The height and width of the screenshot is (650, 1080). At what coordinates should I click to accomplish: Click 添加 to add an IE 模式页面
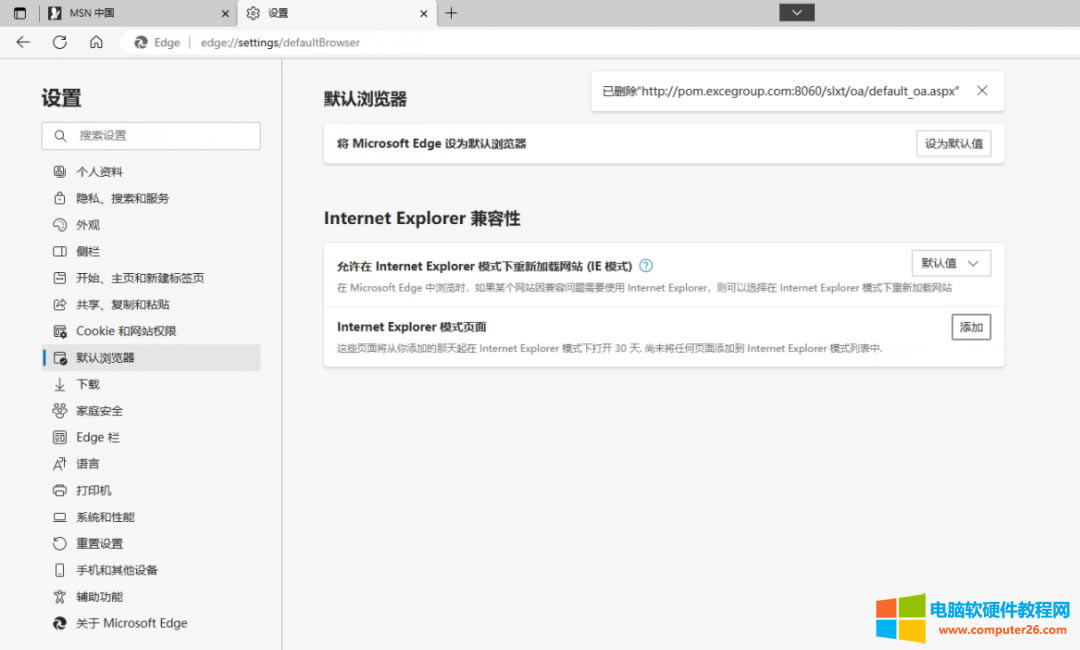(x=970, y=327)
